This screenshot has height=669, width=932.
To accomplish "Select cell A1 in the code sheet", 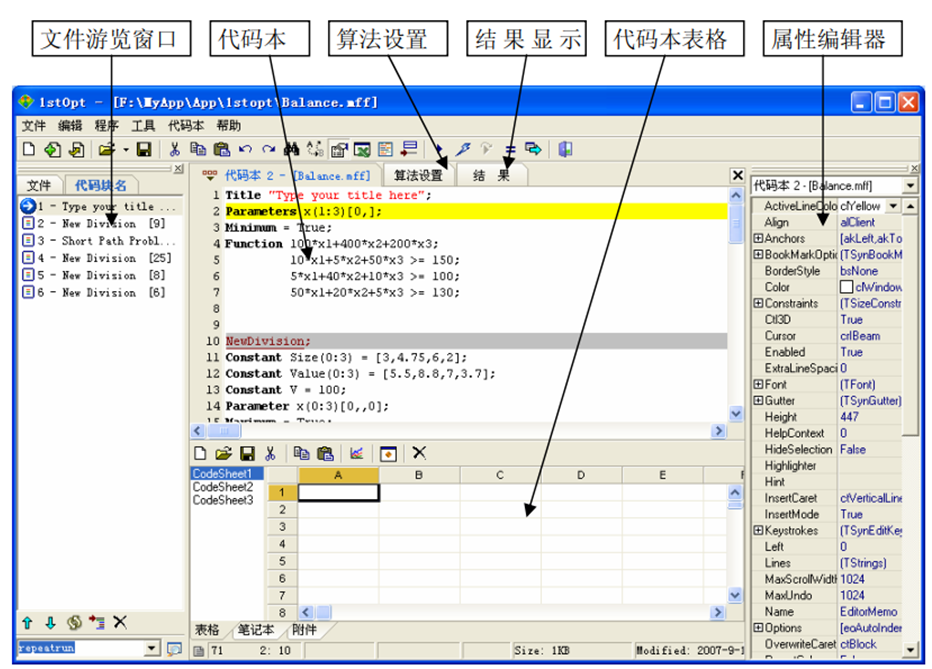I will point(338,493).
